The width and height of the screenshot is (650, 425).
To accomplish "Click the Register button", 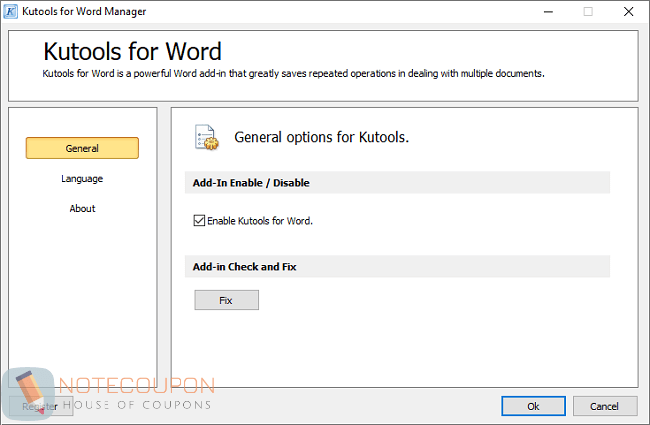I will [x=41, y=406].
